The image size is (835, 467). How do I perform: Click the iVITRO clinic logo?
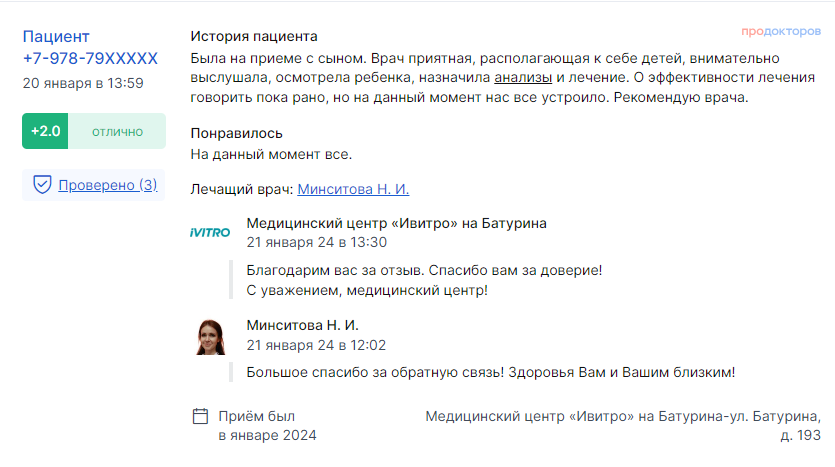(x=210, y=232)
